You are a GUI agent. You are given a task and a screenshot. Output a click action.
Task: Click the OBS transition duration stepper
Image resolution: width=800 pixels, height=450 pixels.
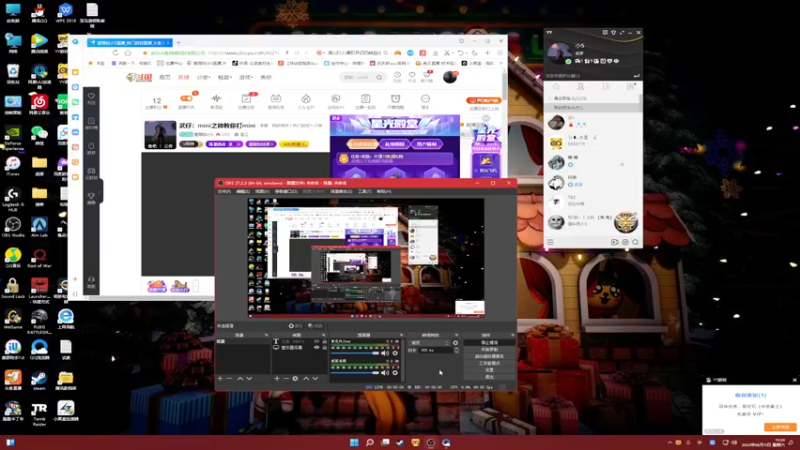pos(456,351)
